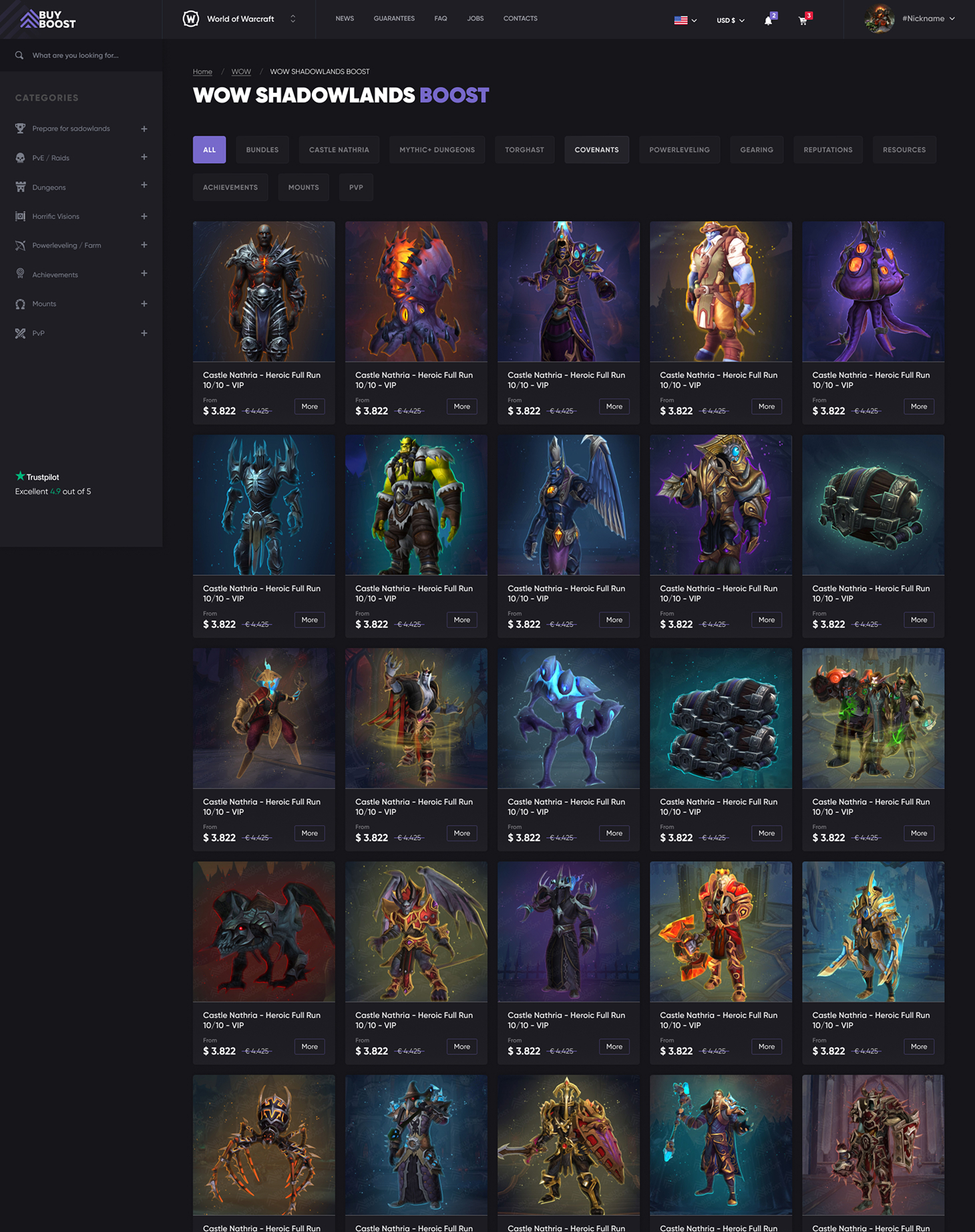This screenshot has width=975, height=1232.
Task: Switch to the COVENANTS filter tab
Action: (x=596, y=150)
